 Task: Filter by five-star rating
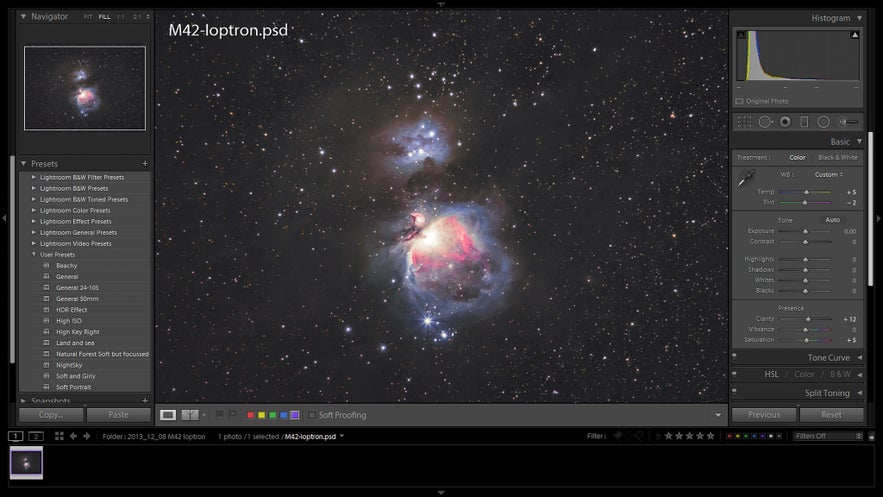pos(711,436)
